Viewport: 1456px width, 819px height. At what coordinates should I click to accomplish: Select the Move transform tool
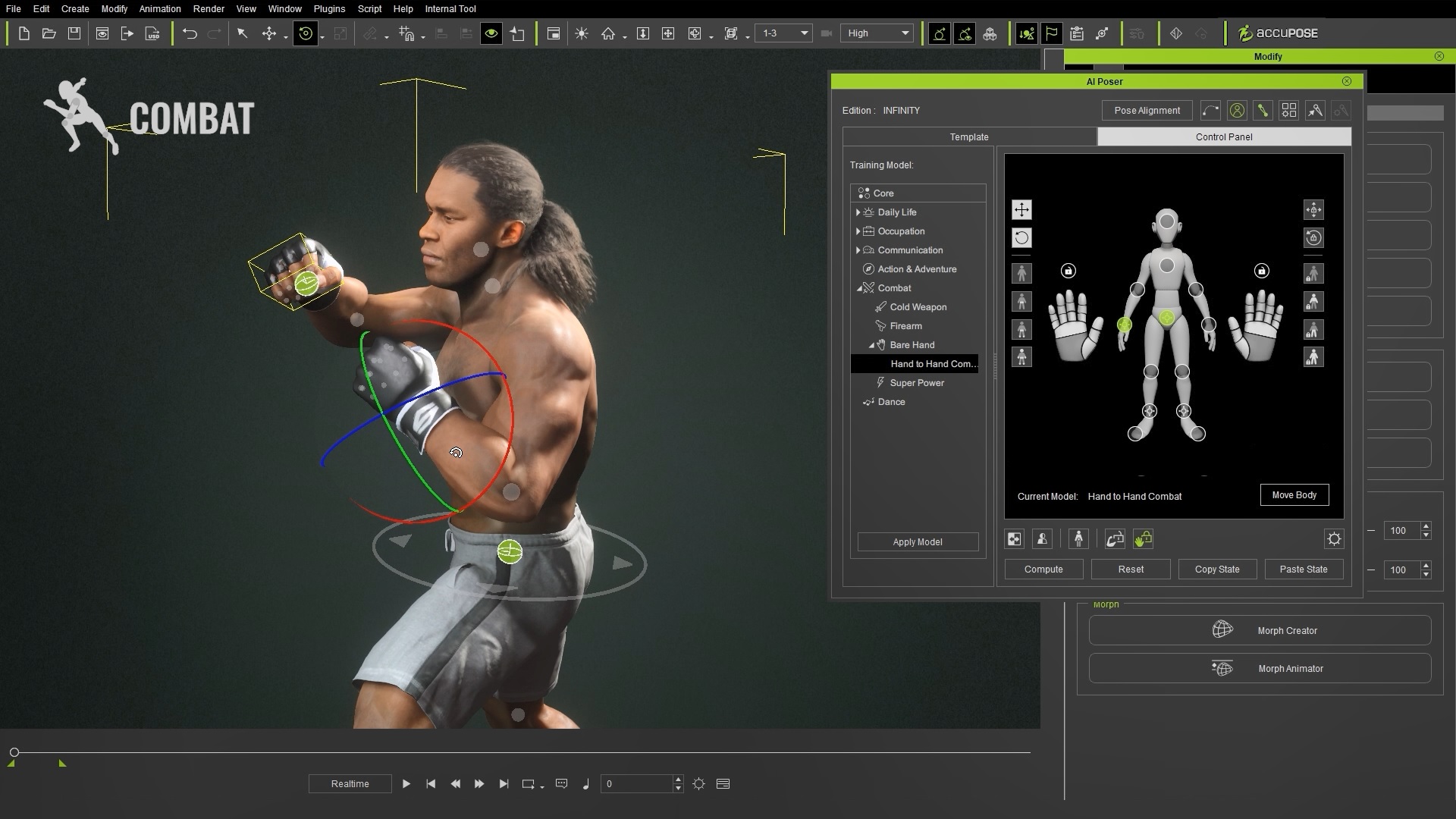coord(268,33)
